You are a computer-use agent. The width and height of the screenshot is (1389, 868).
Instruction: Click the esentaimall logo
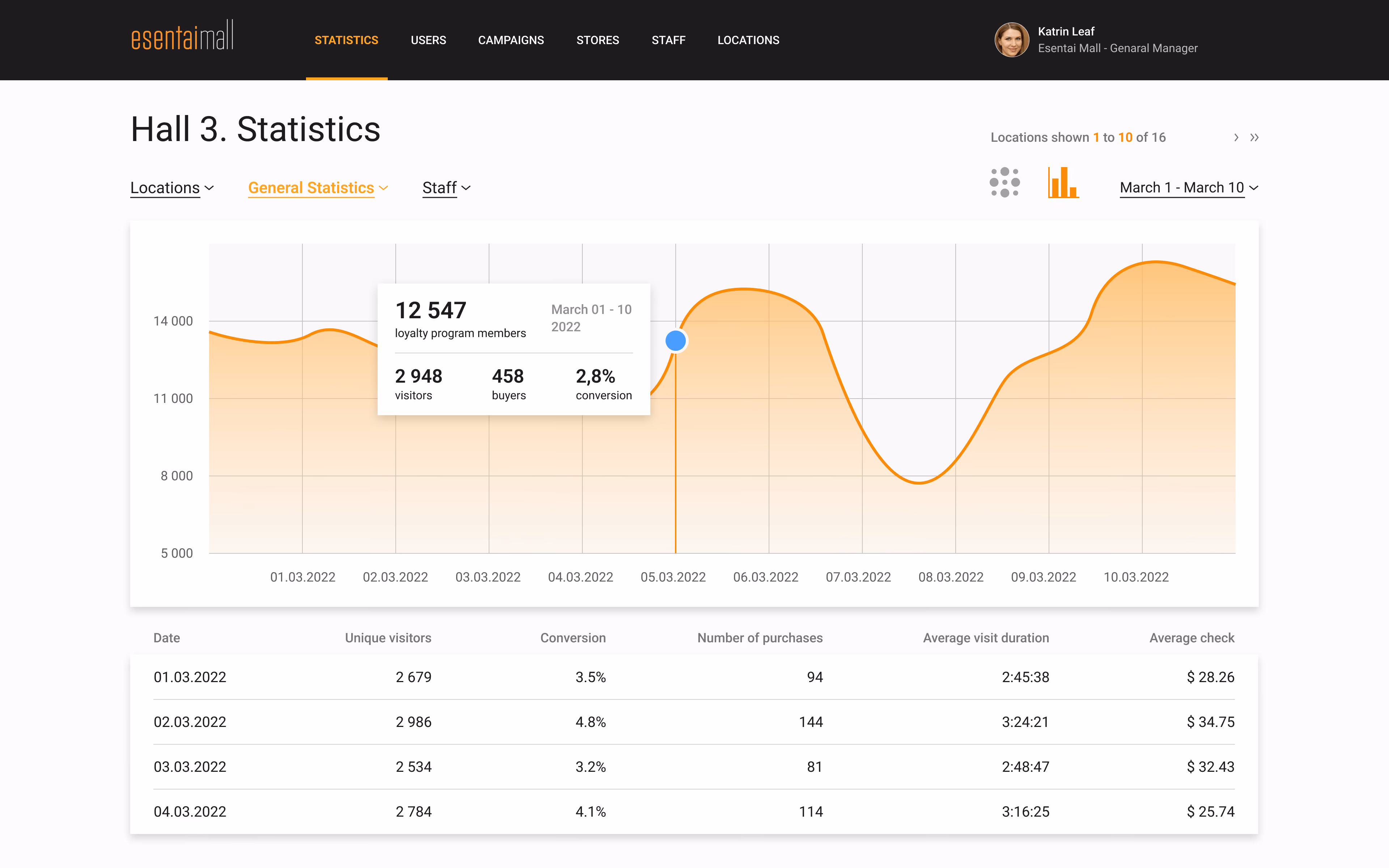pyautogui.click(x=182, y=35)
